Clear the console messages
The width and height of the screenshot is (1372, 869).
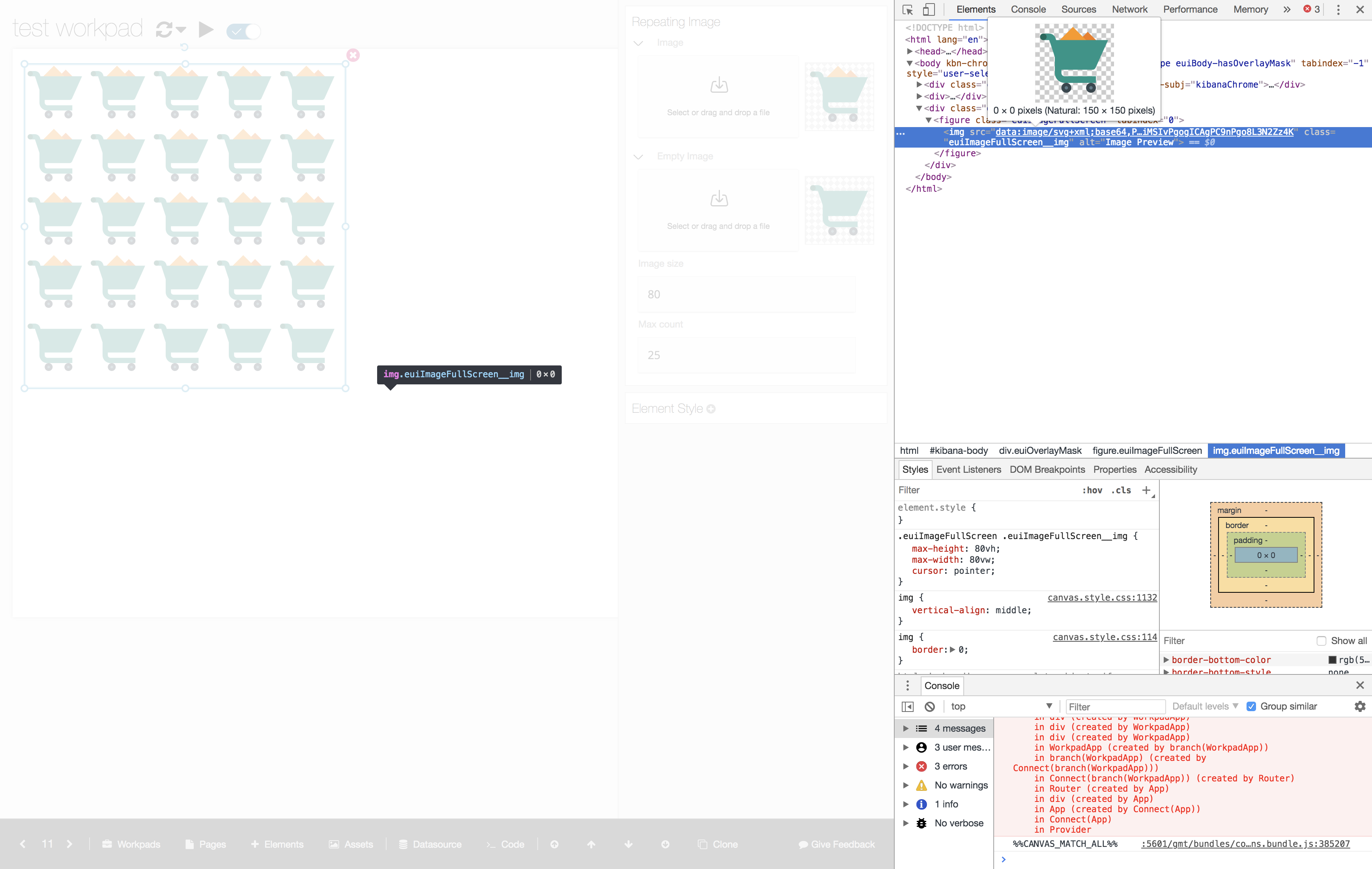(930, 706)
